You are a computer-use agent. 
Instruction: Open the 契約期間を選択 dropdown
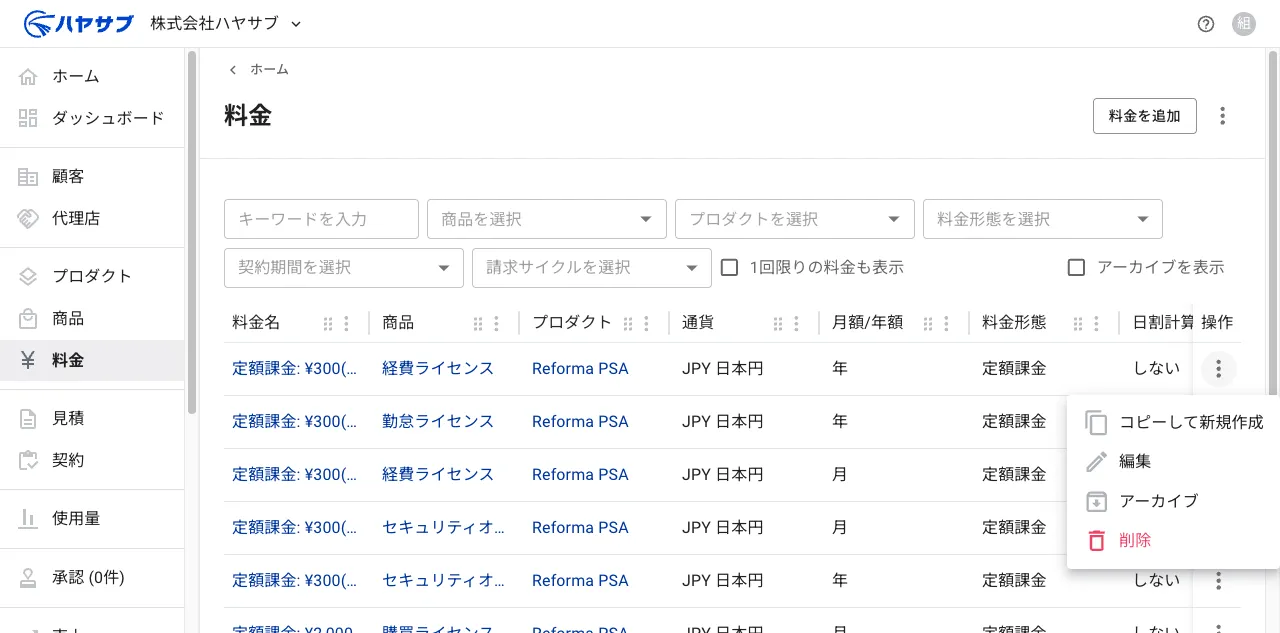coord(343,268)
